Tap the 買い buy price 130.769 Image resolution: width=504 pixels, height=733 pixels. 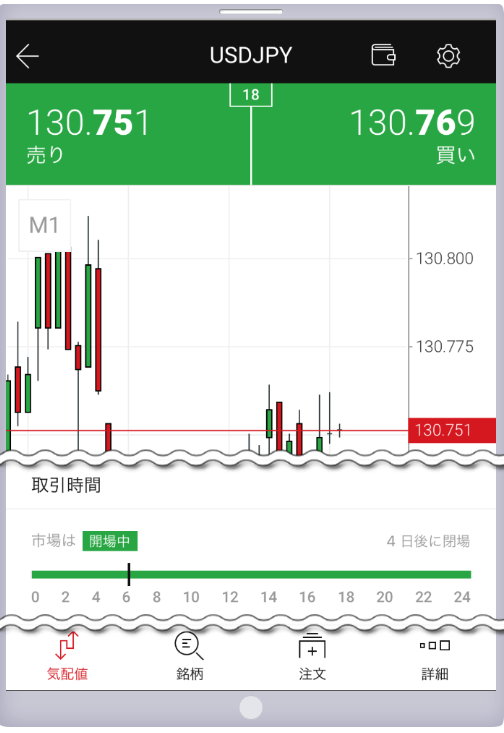click(x=412, y=122)
